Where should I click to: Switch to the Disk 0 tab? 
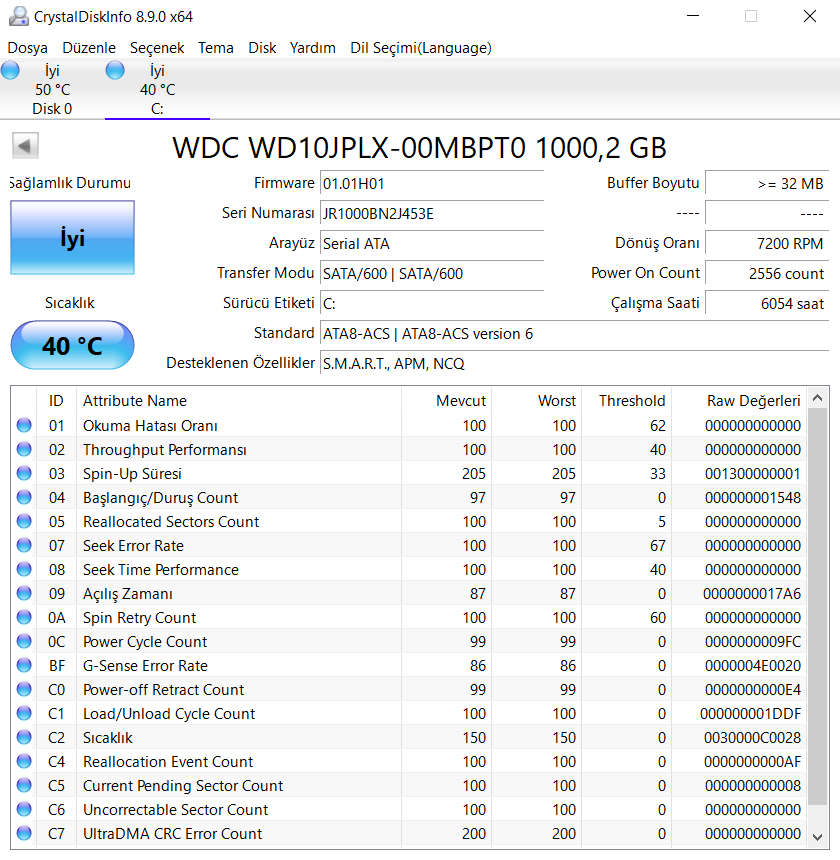coord(52,89)
